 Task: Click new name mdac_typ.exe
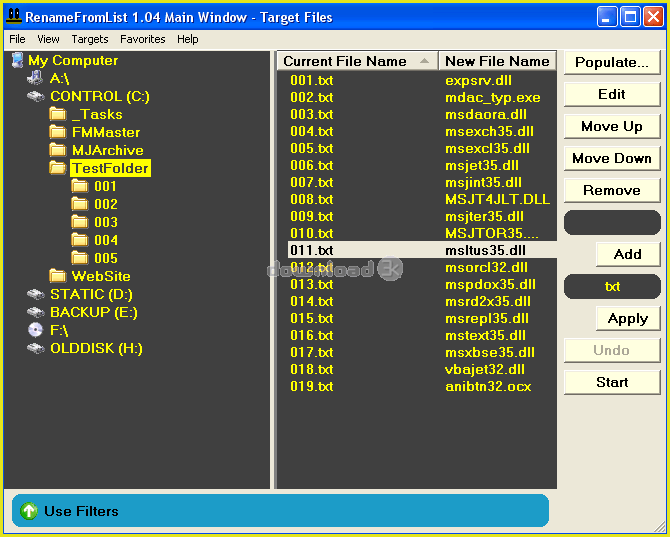point(493,98)
